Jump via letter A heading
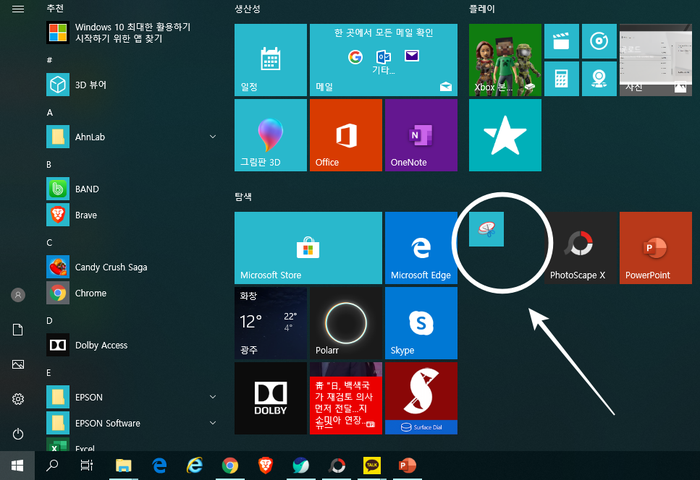The image size is (700, 480). [50, 113]
